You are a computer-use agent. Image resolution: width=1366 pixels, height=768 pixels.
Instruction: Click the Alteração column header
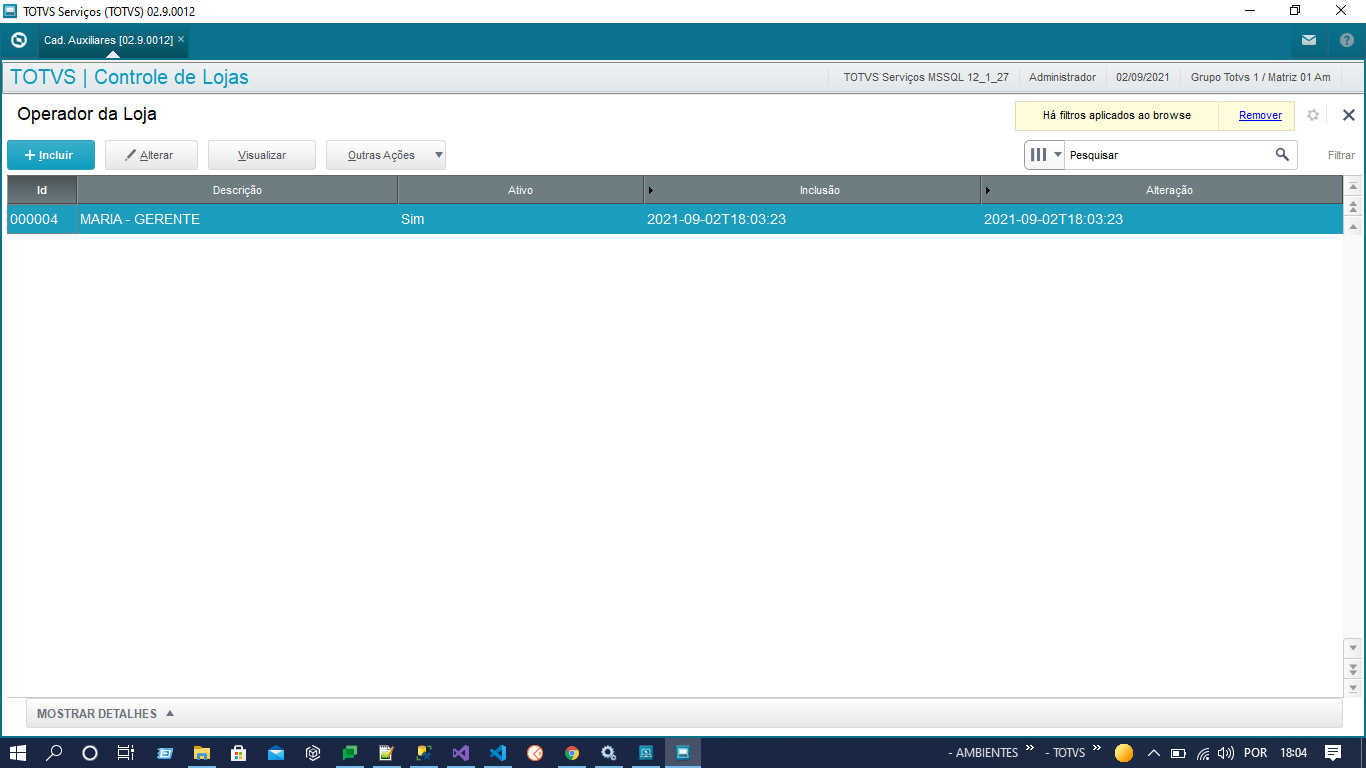pyautogui.click(x=1162, y=190)
